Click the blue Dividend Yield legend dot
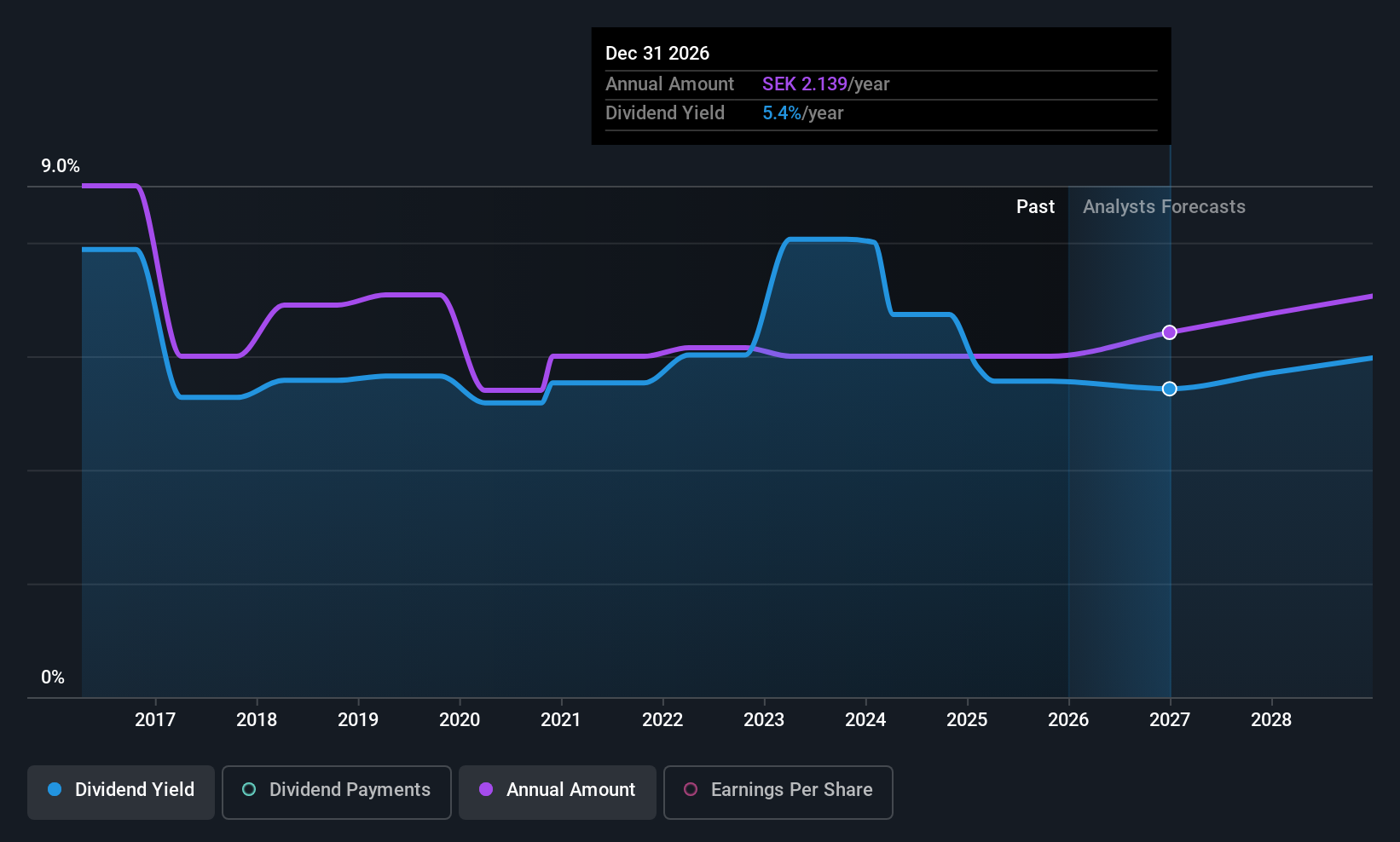Screen dimensions: 1400x842 pyautogui.click(x=55, y=789)
